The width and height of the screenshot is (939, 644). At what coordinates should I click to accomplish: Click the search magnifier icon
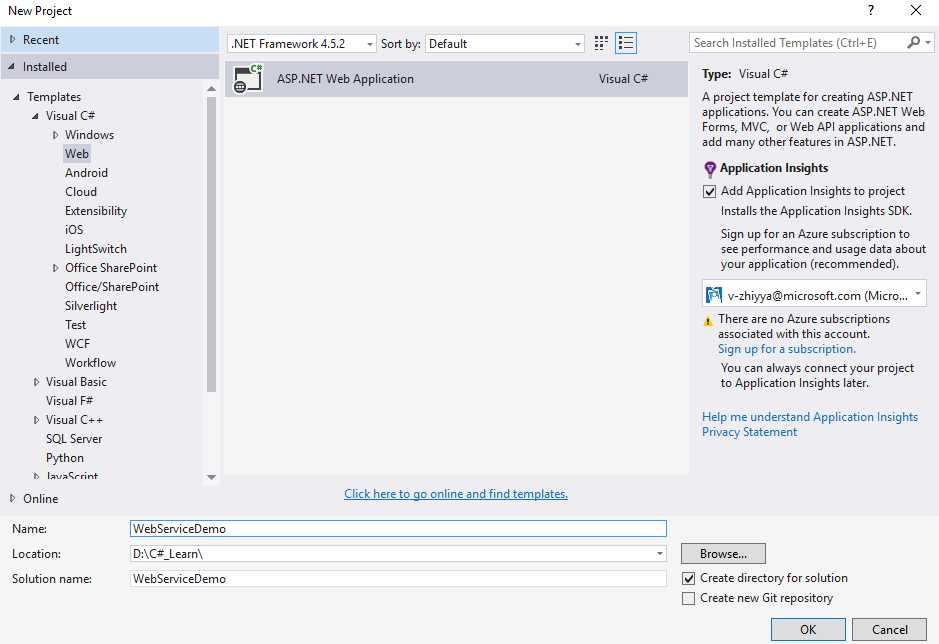(x=913, y=43)
